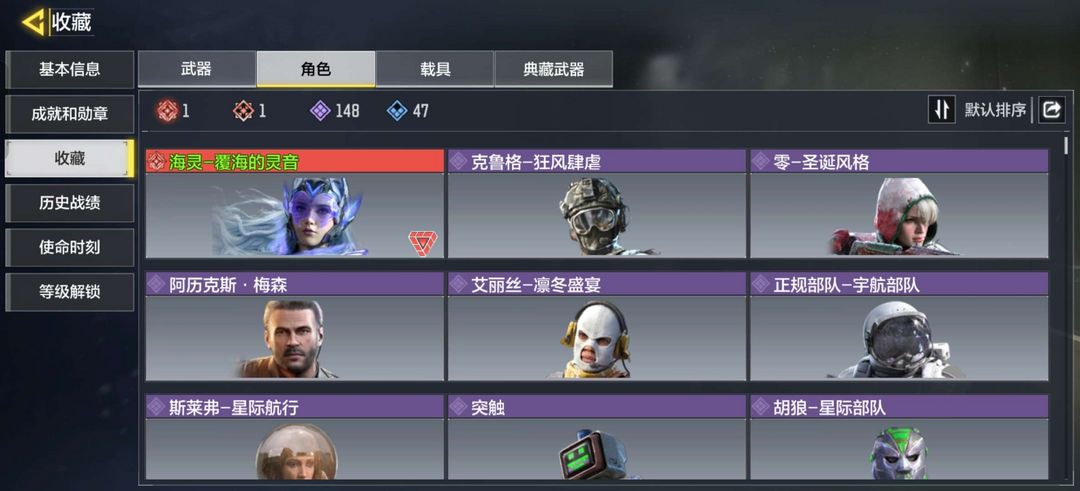Select the red mythic rarity filter icon
The width and height of the screenshot is (1080, 491).
(x=167, y=111)
